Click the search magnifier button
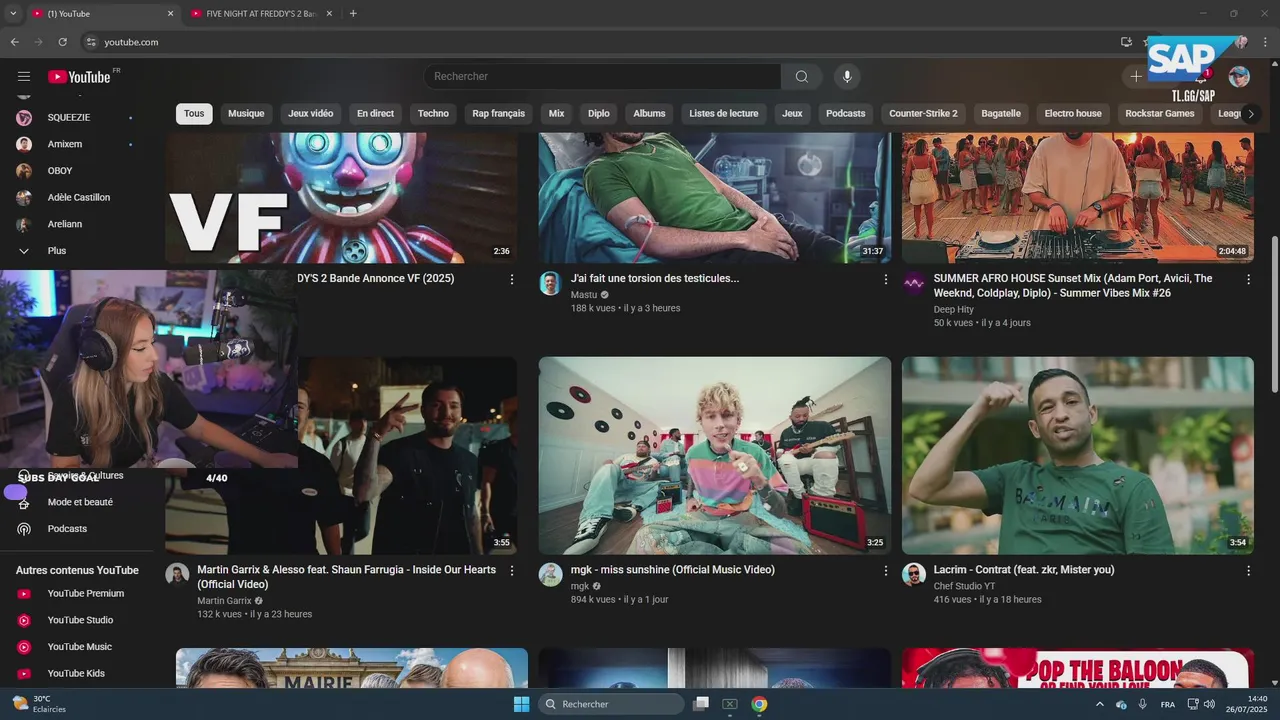This screenshot has height=720, width=1280. click(801, 77)
